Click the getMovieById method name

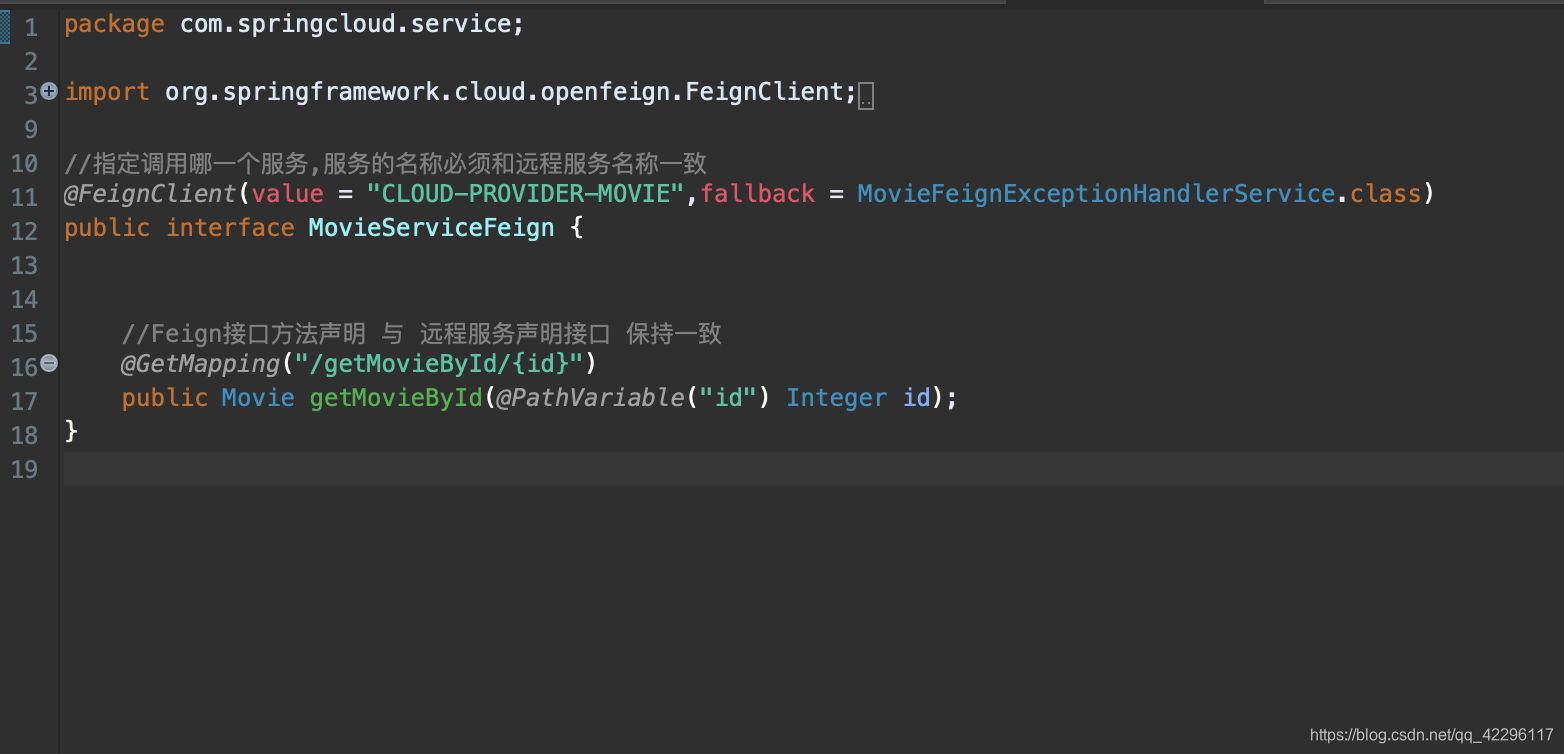coord(396,398)
